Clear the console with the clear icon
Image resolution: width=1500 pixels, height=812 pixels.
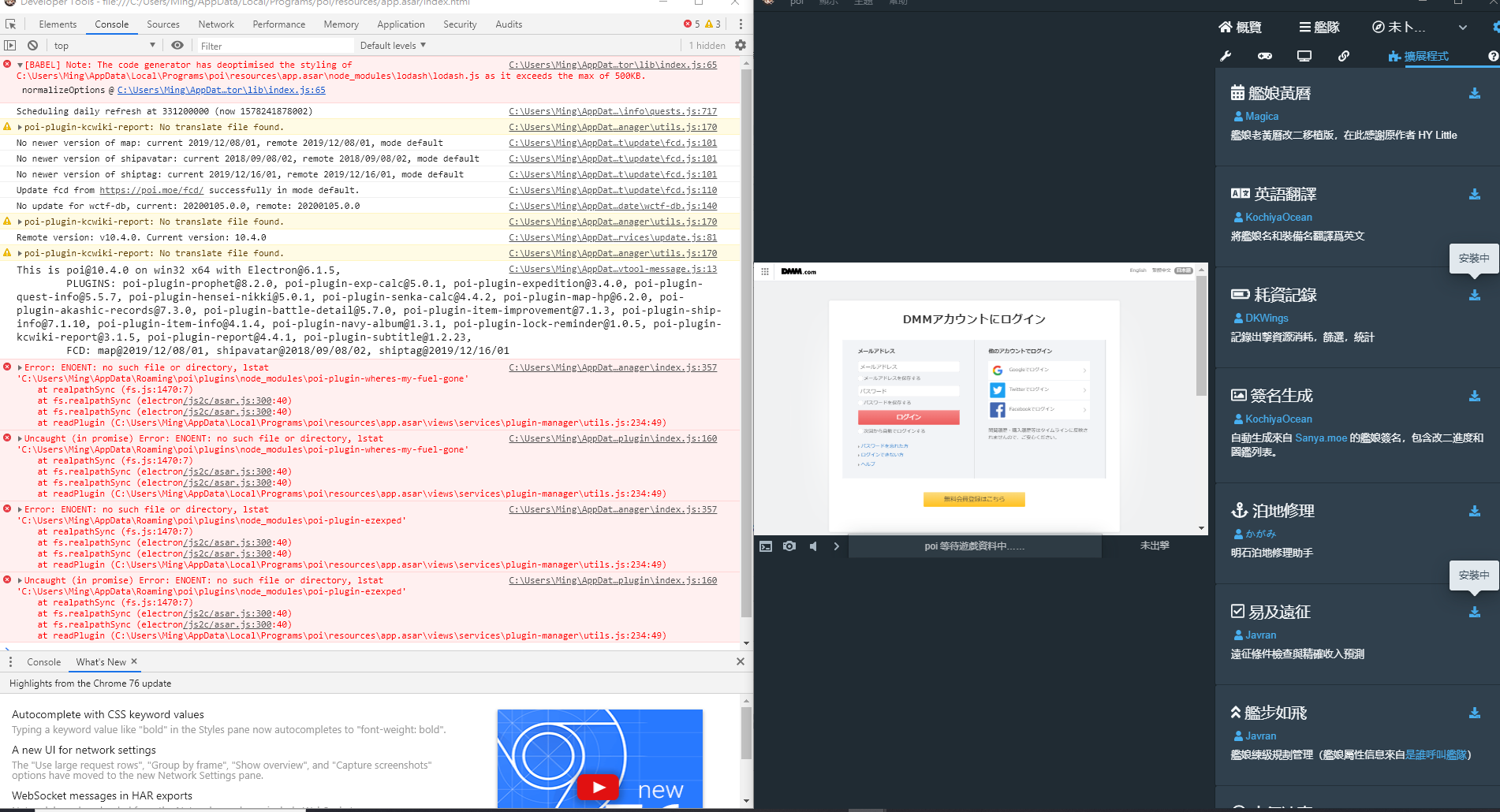pos(32,46)
